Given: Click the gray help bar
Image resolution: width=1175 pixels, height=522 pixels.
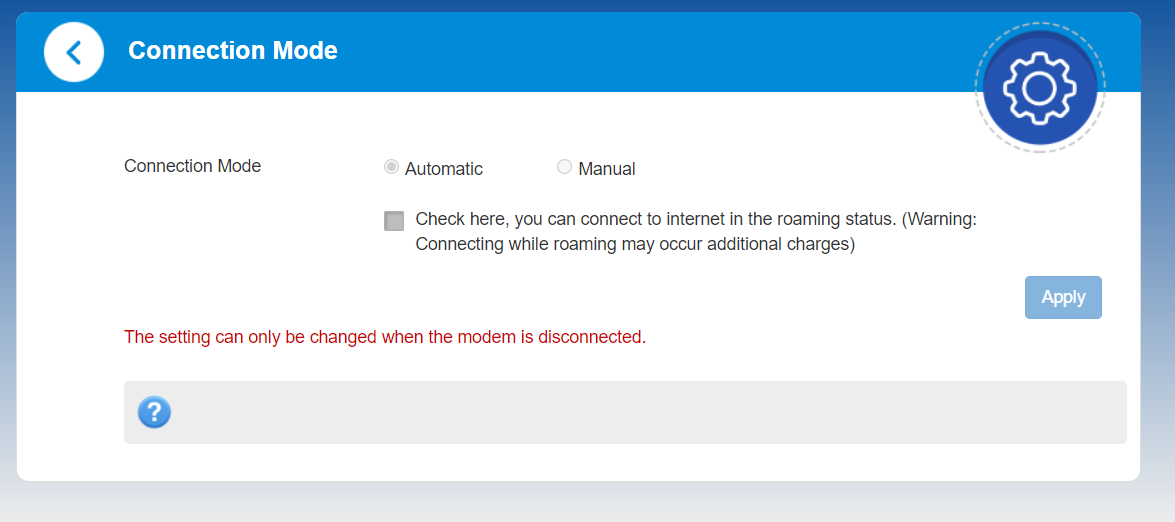Looking at the screenshot, I should click(x=640, y=412).
